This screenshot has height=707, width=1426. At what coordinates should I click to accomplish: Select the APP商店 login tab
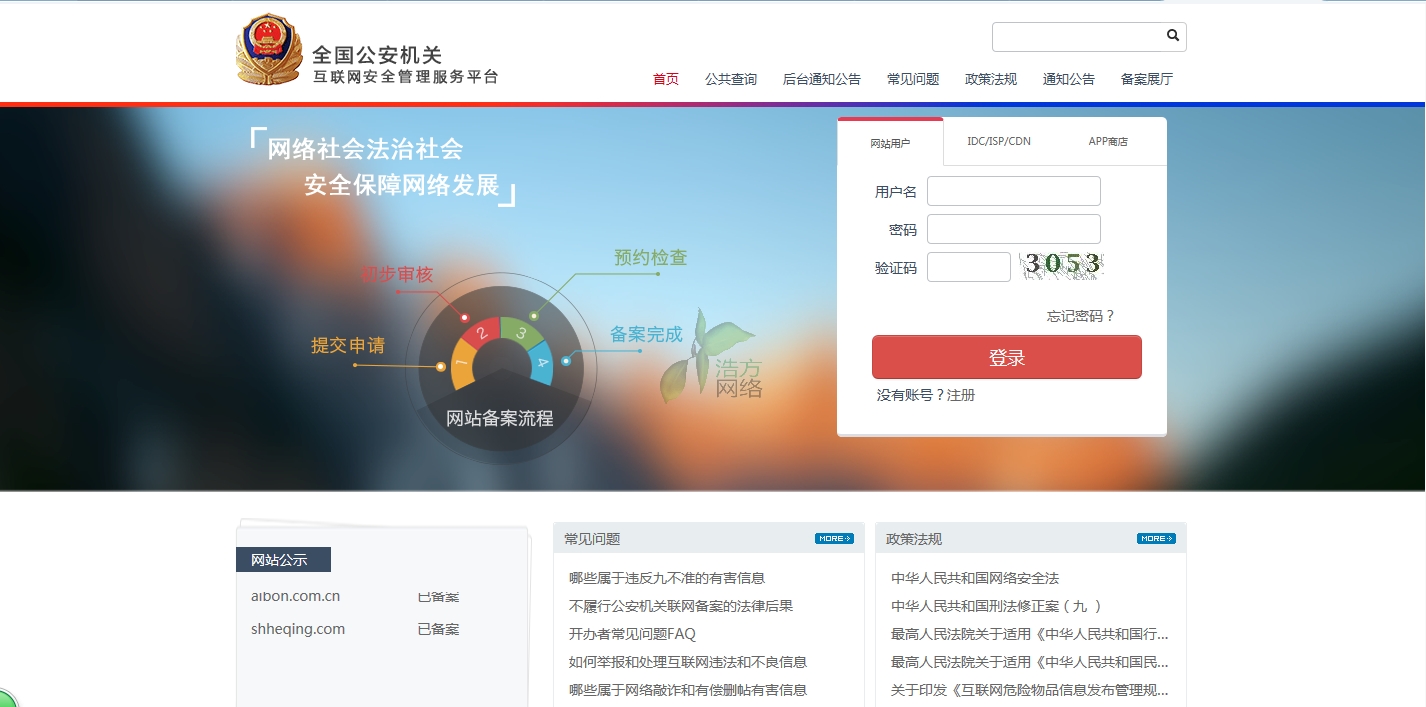click(x=1108, y=142)
